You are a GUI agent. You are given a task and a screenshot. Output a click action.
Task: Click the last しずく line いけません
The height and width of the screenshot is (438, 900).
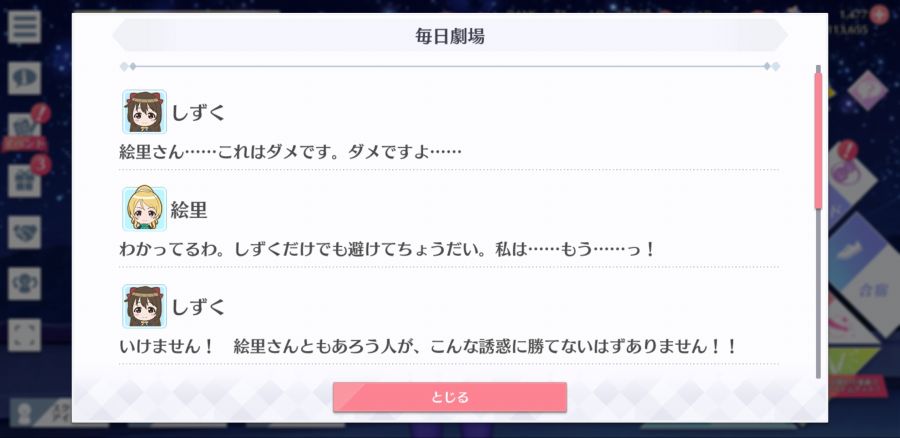coord(428,347)
